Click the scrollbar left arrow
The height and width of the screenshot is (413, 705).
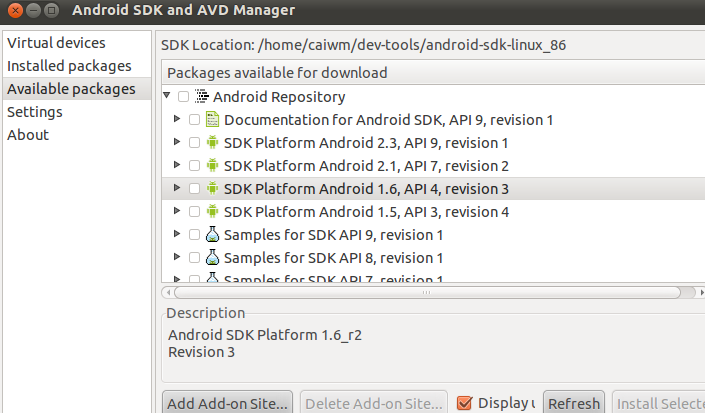[168, 293]
